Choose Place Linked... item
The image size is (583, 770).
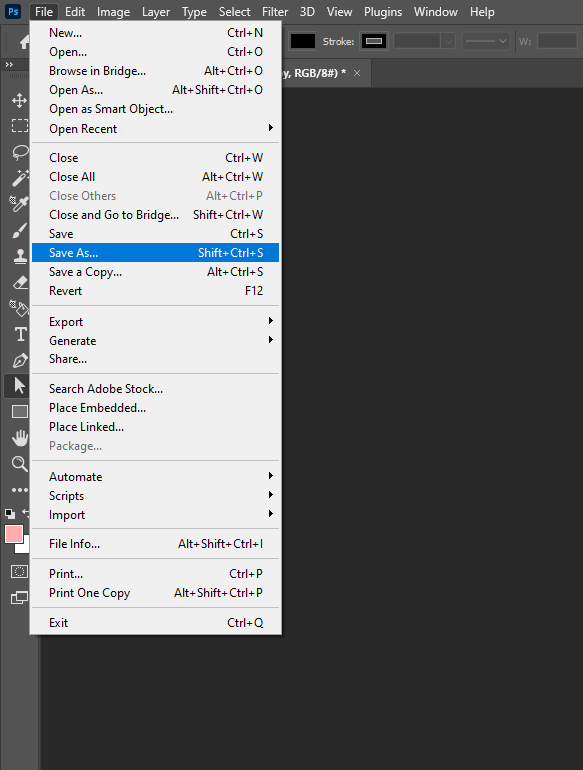point(155,427)
